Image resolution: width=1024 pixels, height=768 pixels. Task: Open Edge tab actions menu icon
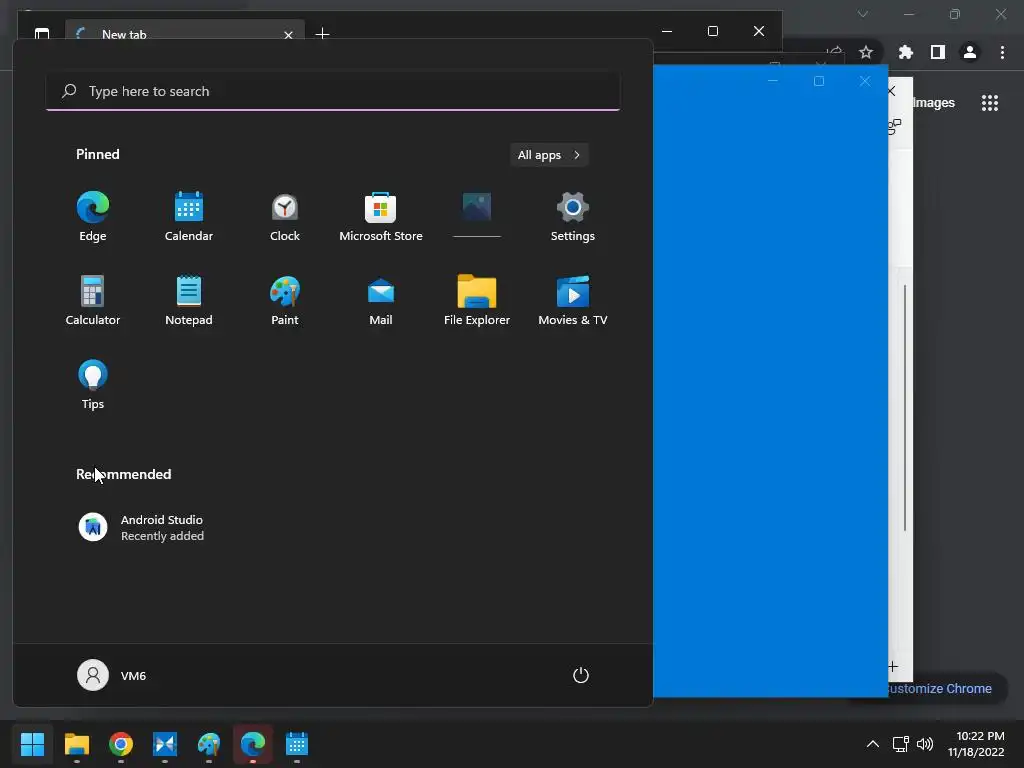pos(42,34)
